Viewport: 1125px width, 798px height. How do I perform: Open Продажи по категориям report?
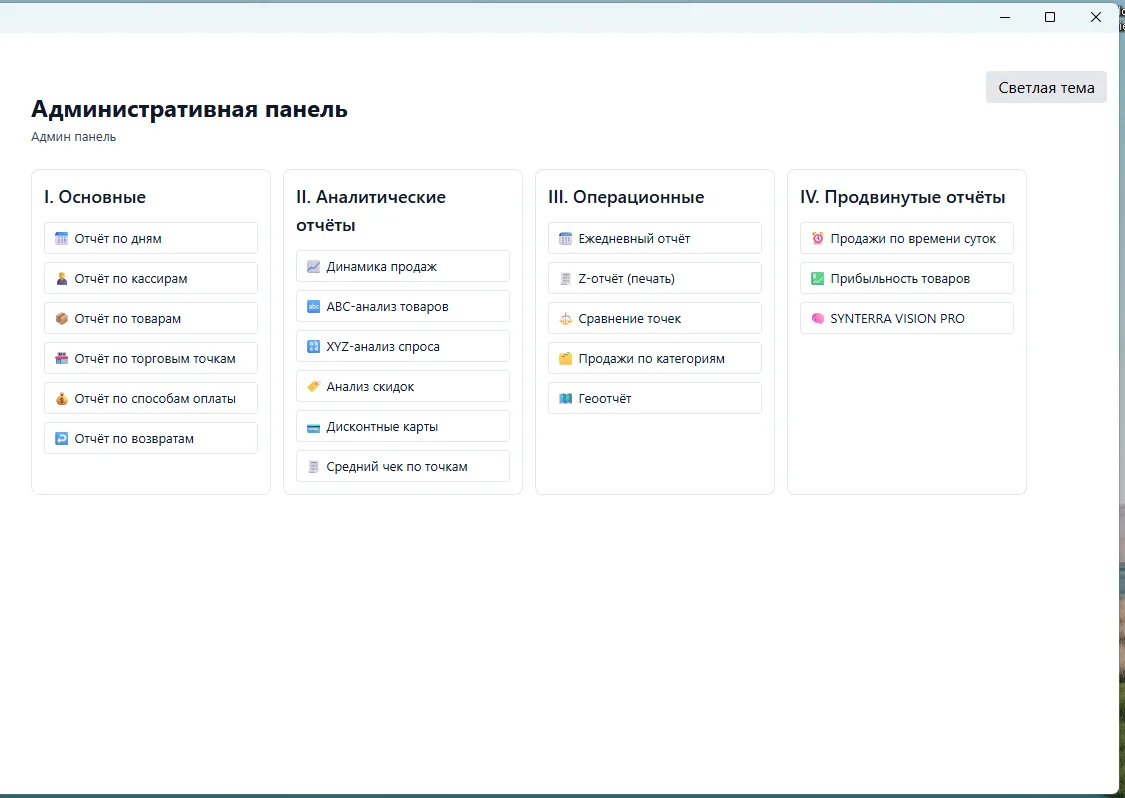click(654, 358)
